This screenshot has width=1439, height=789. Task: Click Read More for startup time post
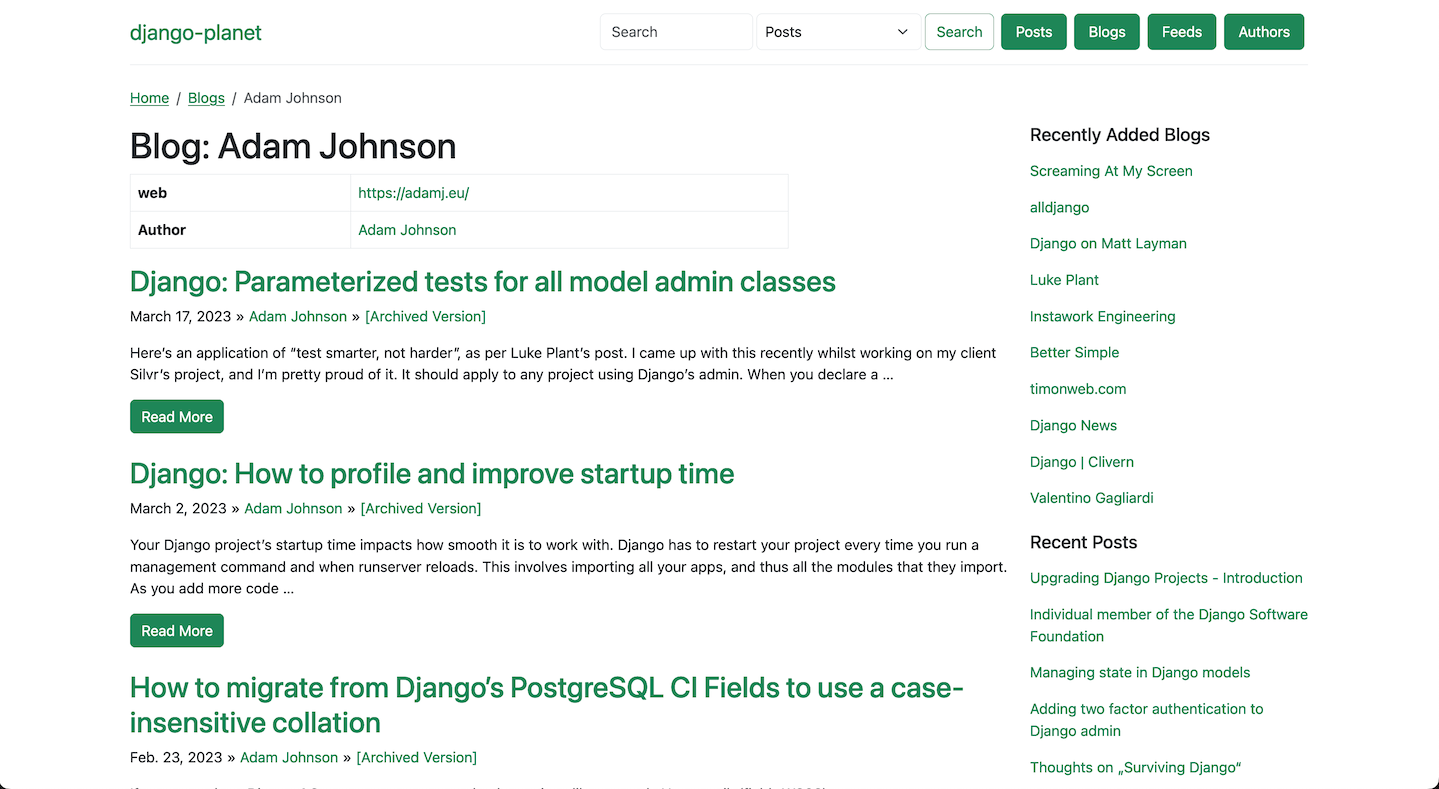tap(177, 631)
